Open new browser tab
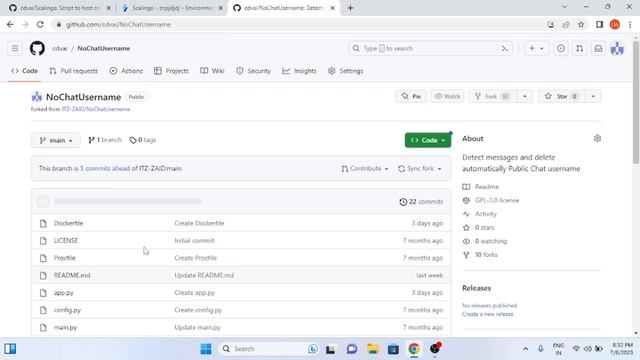The width and height of the screenshot is (640, 360). [350, 8]
